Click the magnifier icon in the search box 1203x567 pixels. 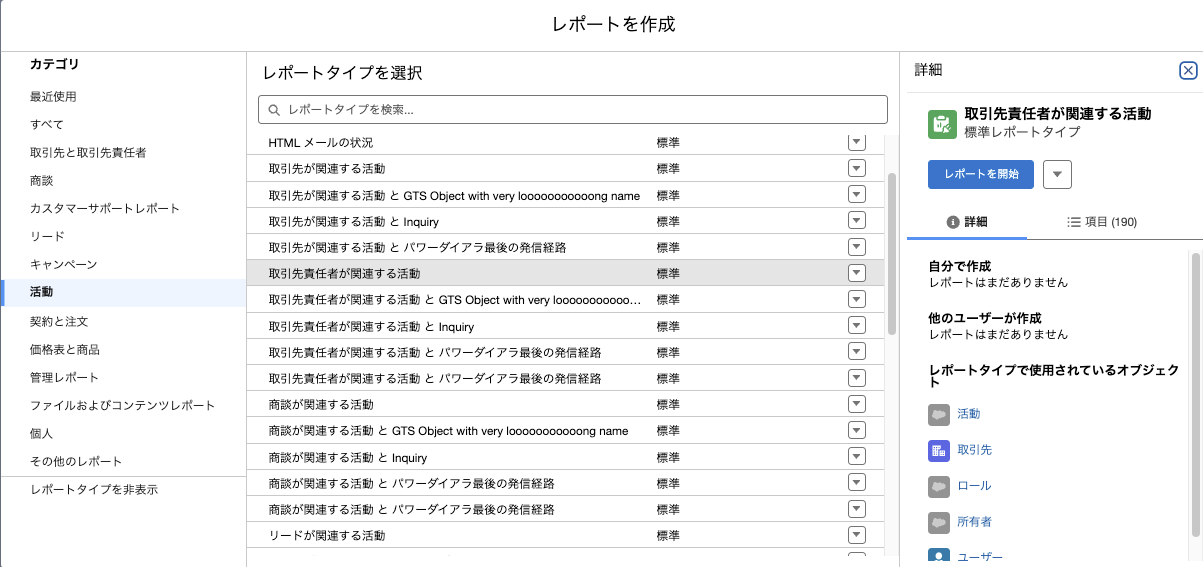click(x=273, y=109)
